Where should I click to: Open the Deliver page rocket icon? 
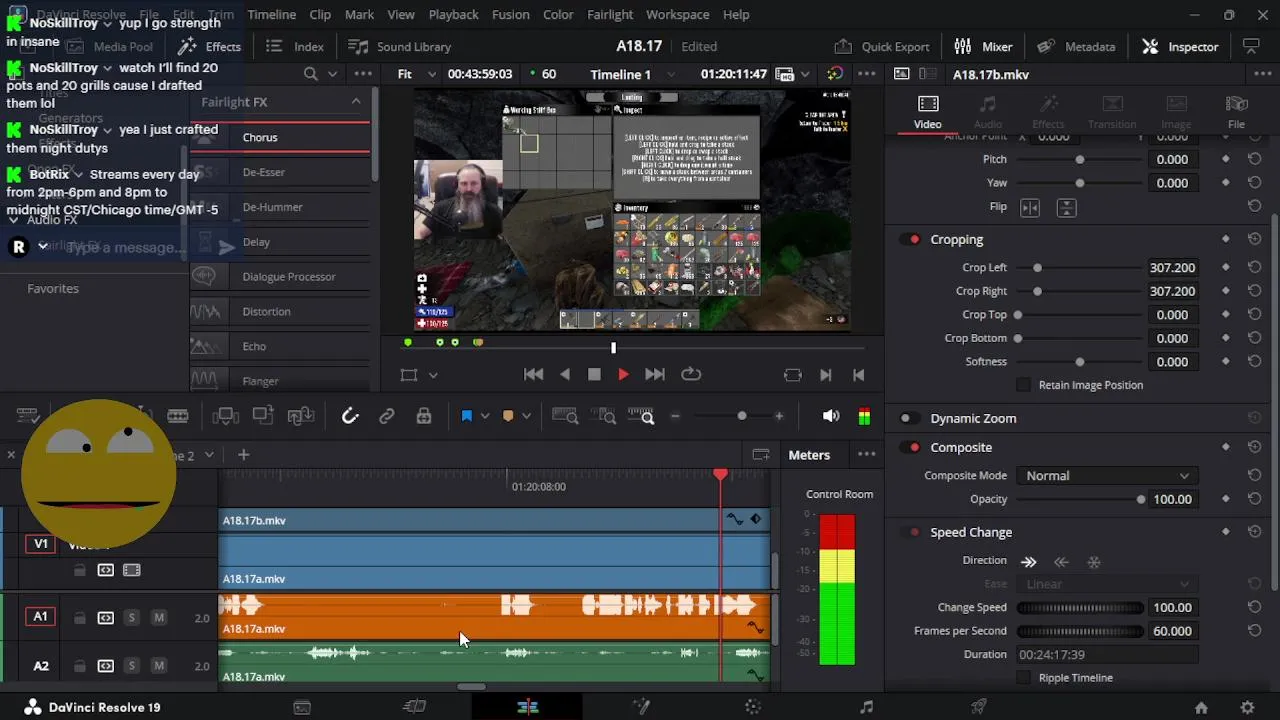click(x=979, y=707)
